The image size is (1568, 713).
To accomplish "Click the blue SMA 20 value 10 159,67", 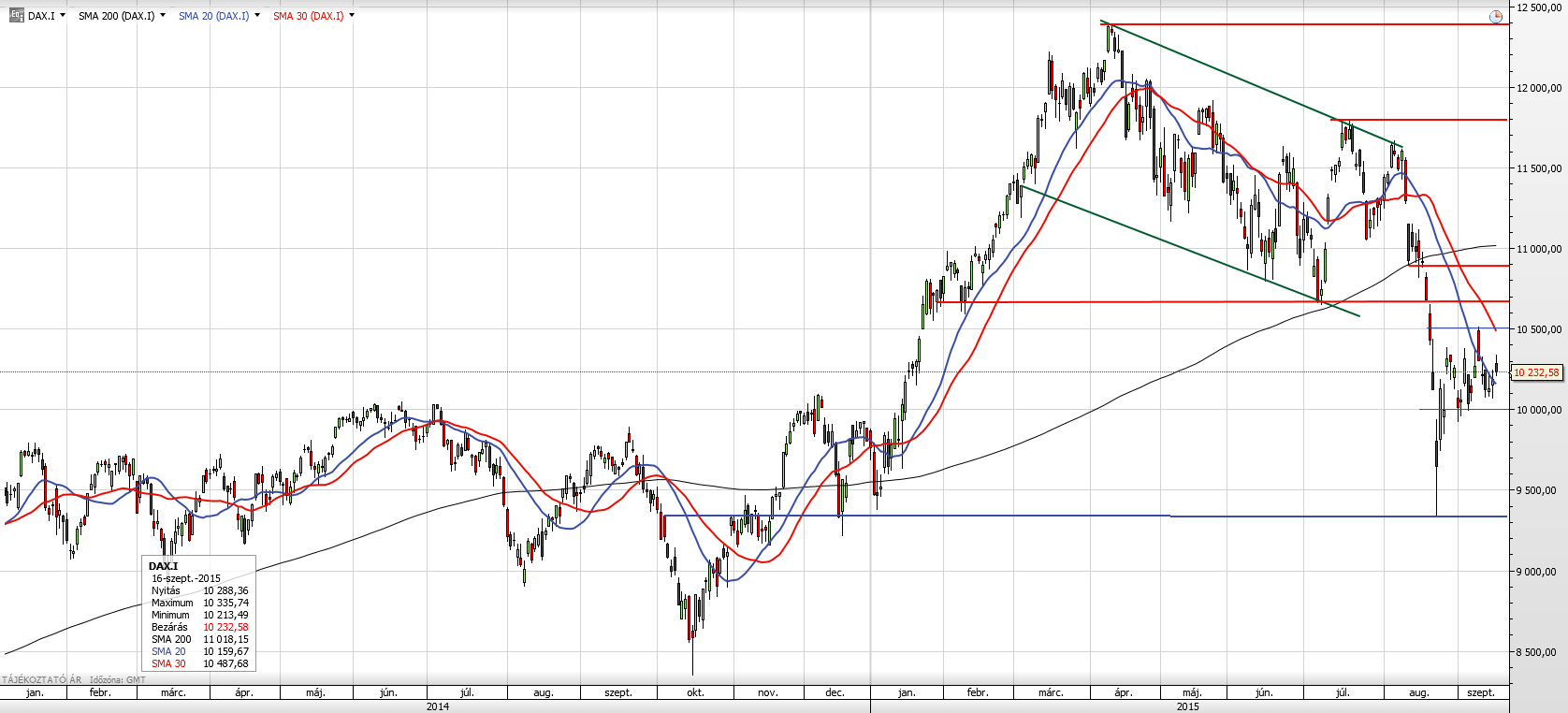I will tap(226, 651).
